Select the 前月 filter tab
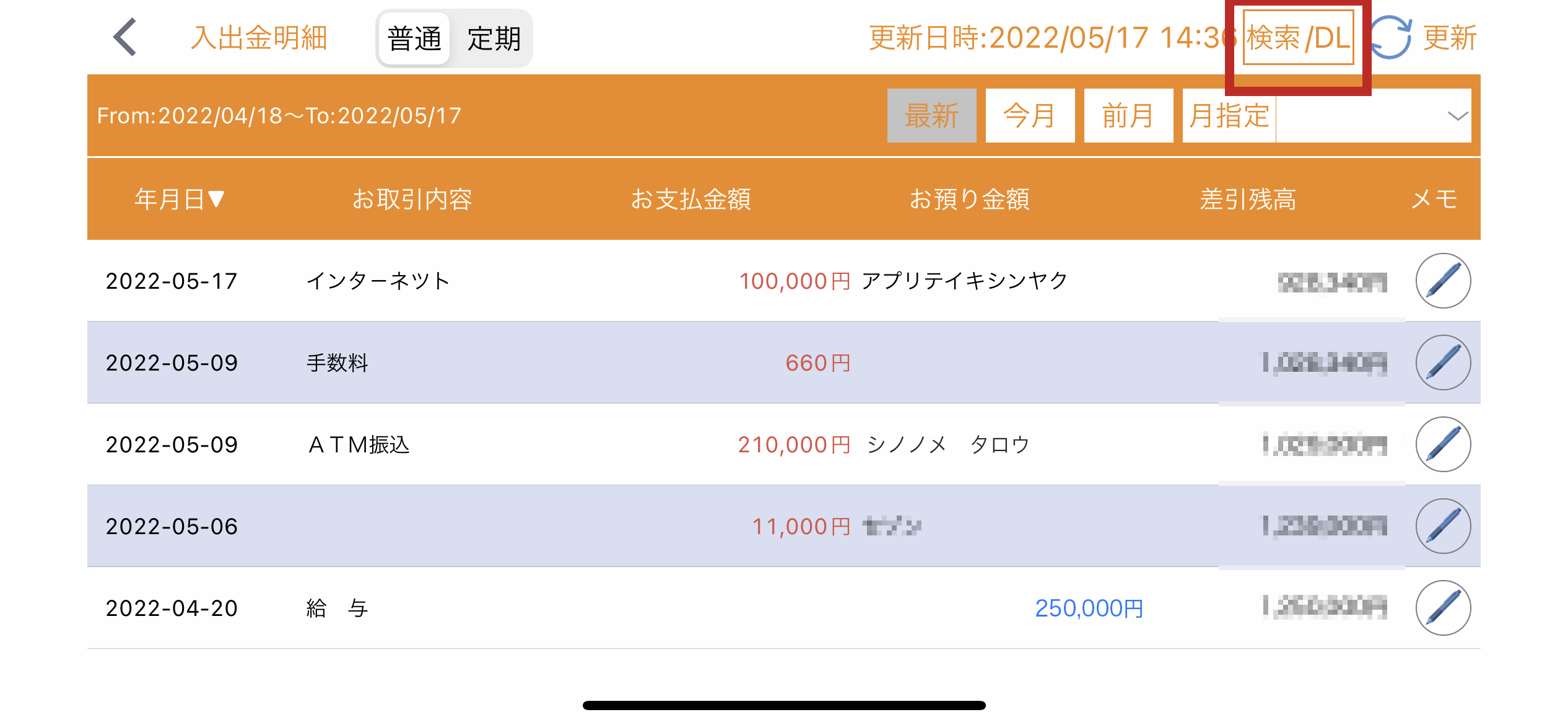 click(1128, 115)
